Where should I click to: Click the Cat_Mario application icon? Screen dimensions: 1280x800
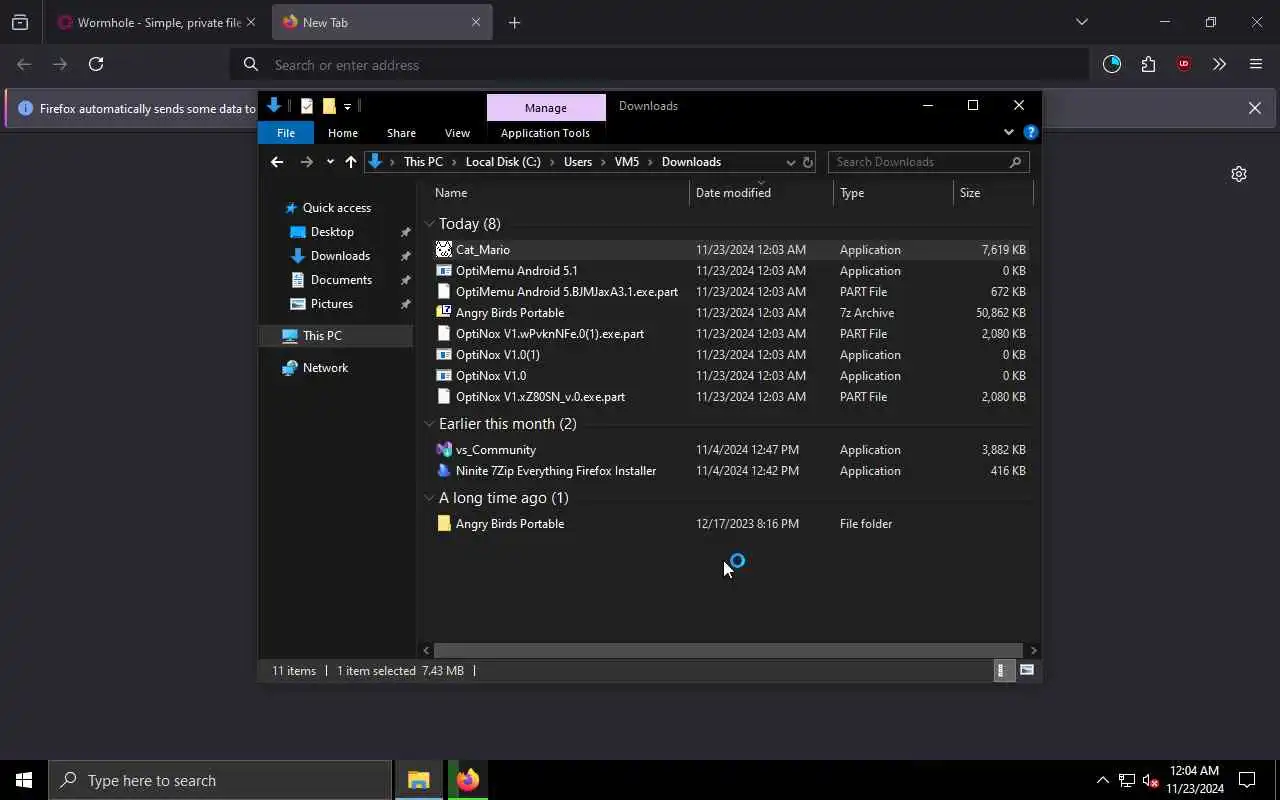pos(444,249)
